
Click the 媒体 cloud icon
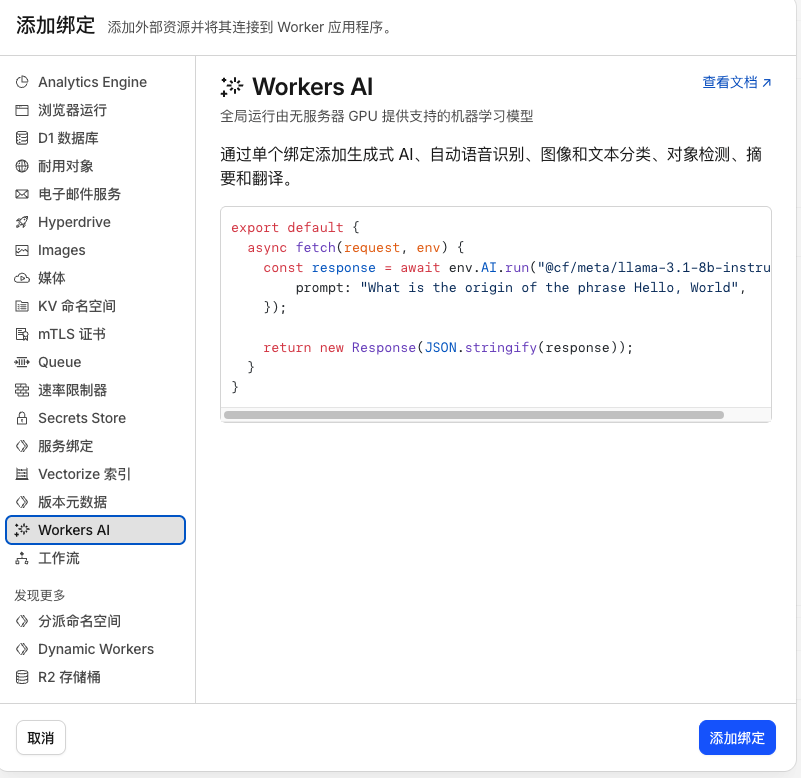(x=22, y=278)
